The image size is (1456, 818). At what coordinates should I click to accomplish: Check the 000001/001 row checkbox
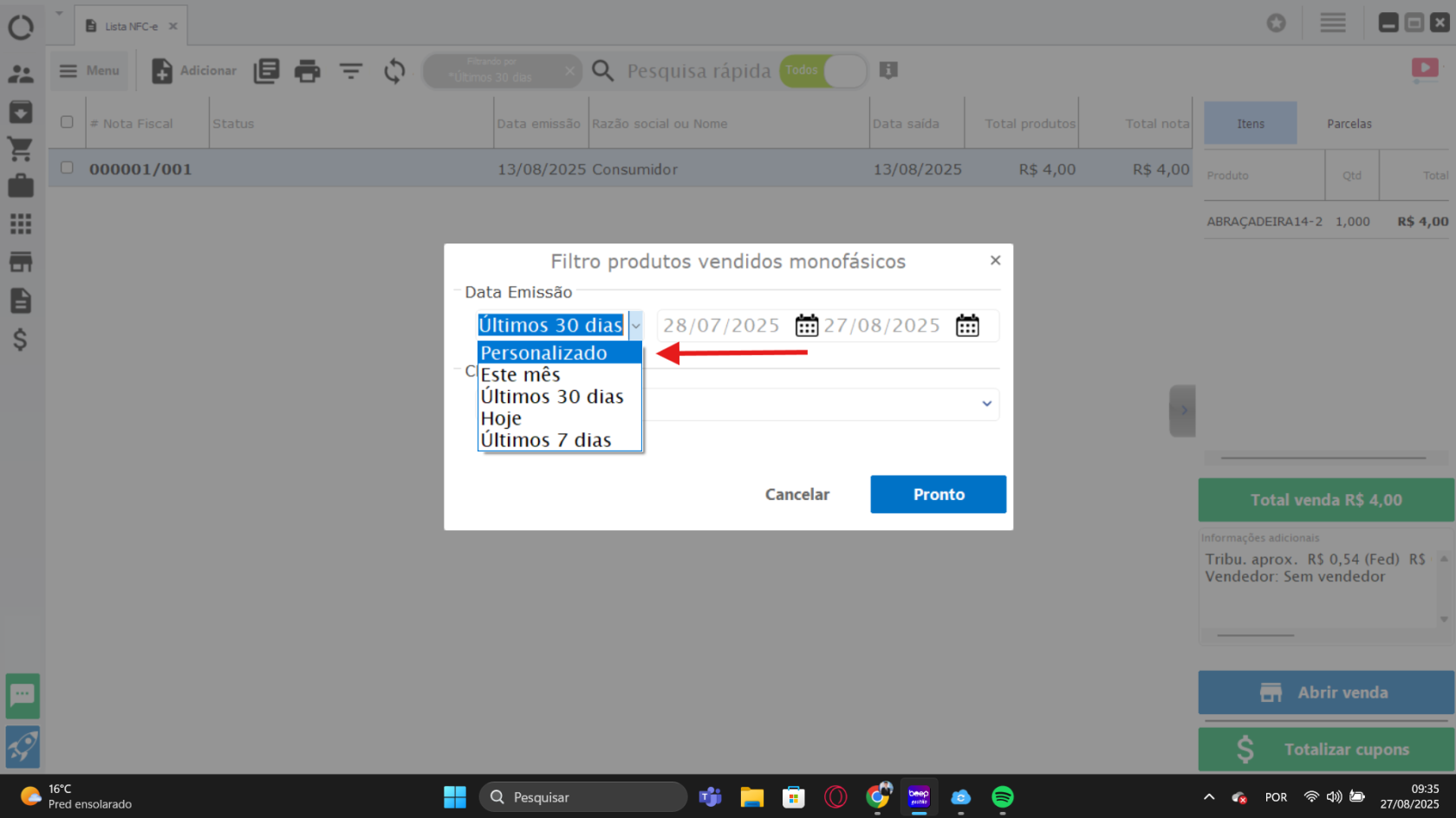click(x=67, y=168)
